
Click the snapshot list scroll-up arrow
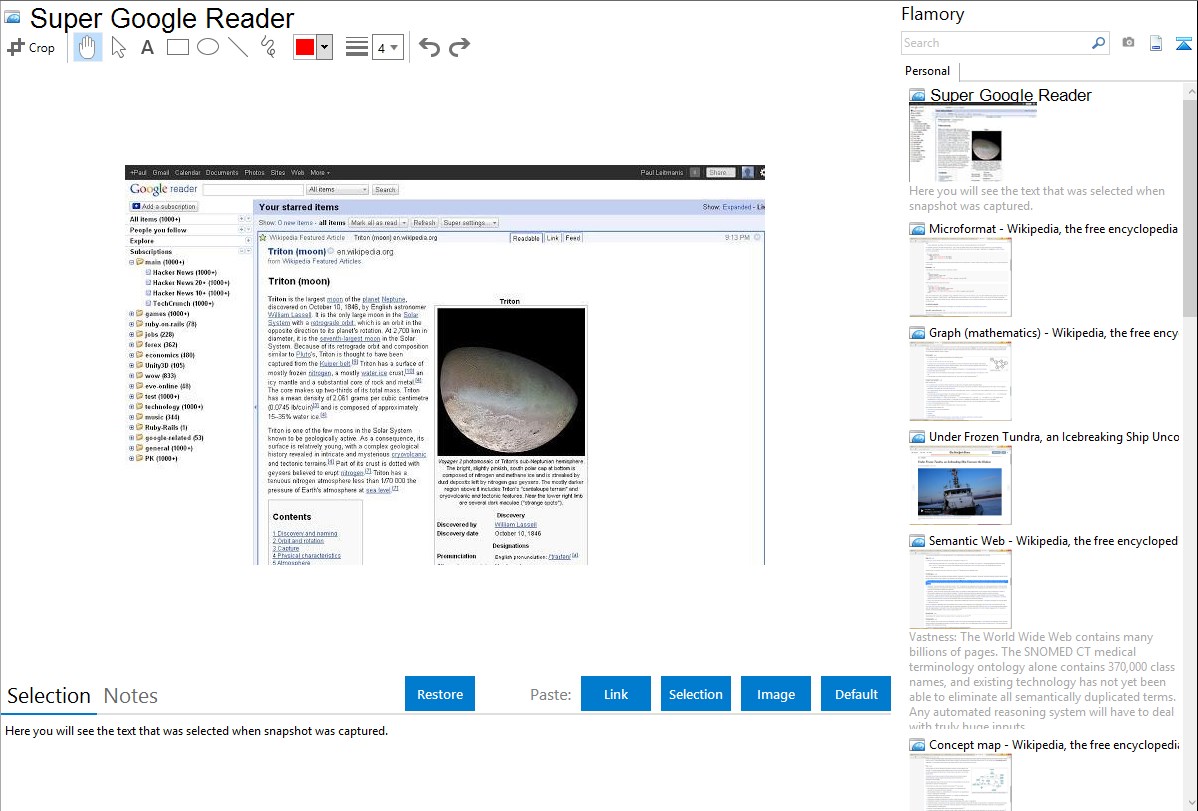point(1190,91)
